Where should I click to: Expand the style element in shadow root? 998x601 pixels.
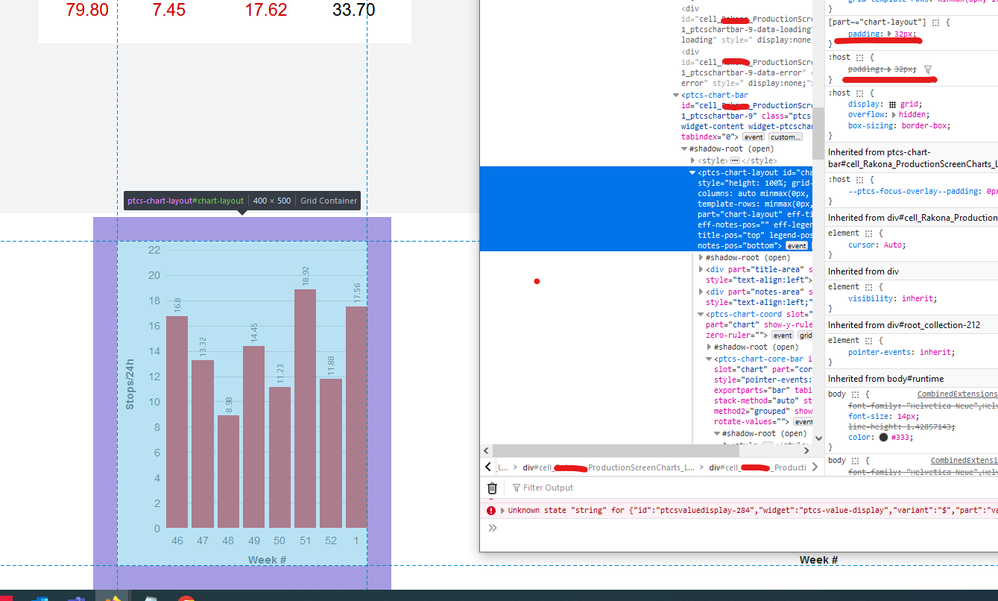[694, 160]
